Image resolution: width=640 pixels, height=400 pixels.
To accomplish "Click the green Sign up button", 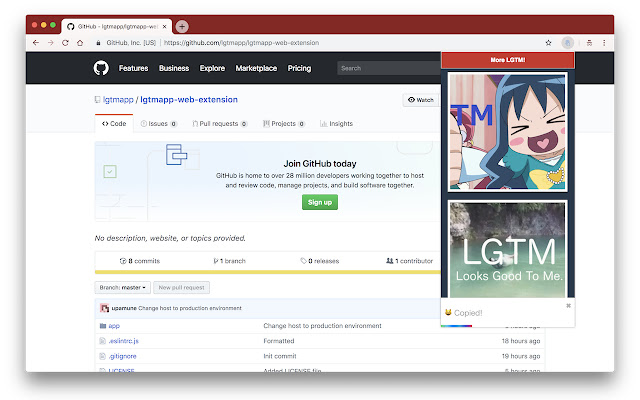I will pos(320,202).
